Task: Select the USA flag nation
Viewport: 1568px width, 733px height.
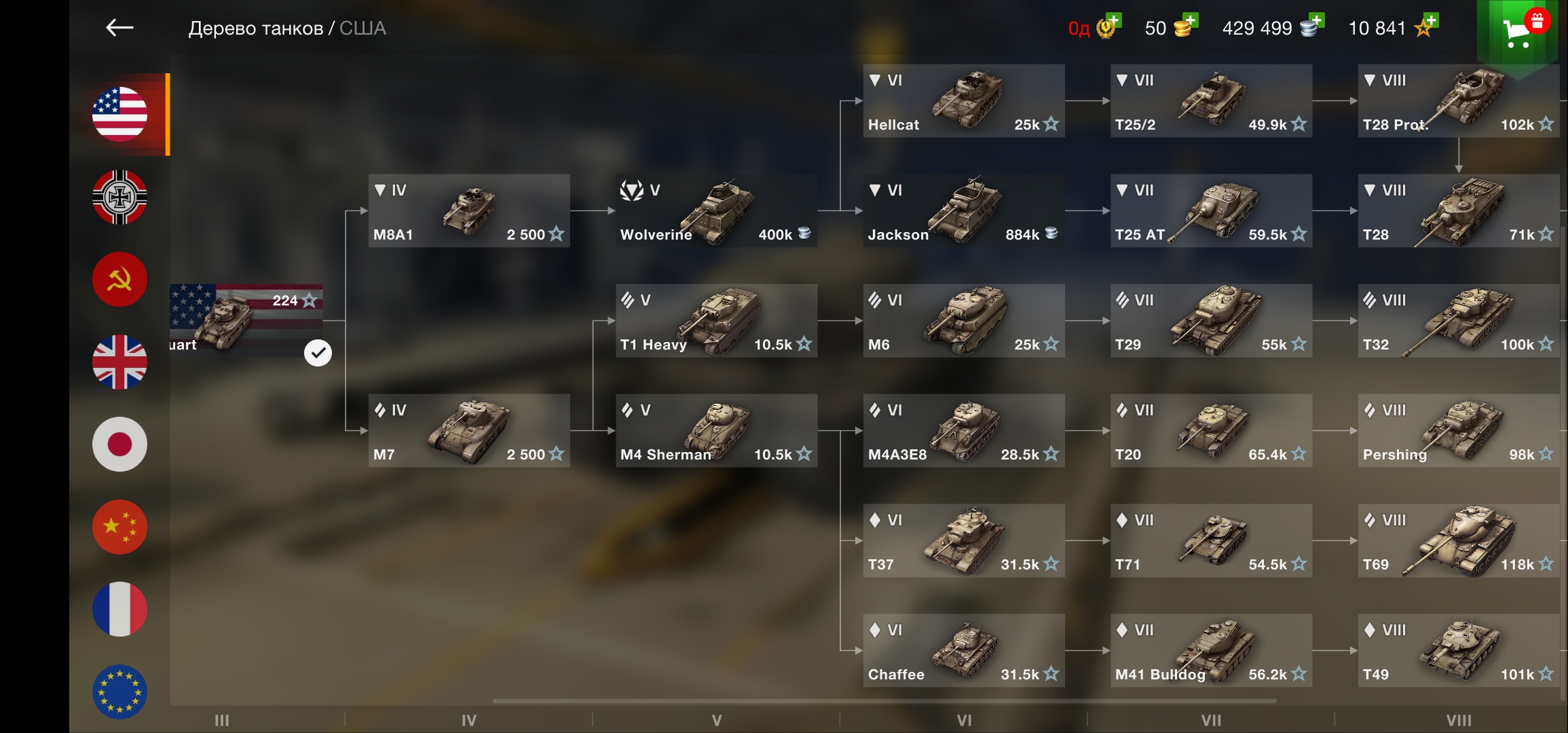Action: tap(119, 114)
